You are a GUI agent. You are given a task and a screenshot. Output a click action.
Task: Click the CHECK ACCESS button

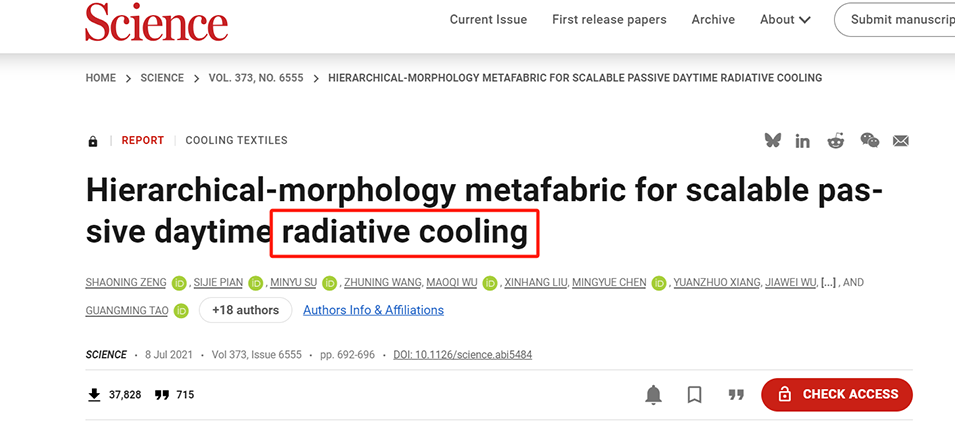pos(836,394)
